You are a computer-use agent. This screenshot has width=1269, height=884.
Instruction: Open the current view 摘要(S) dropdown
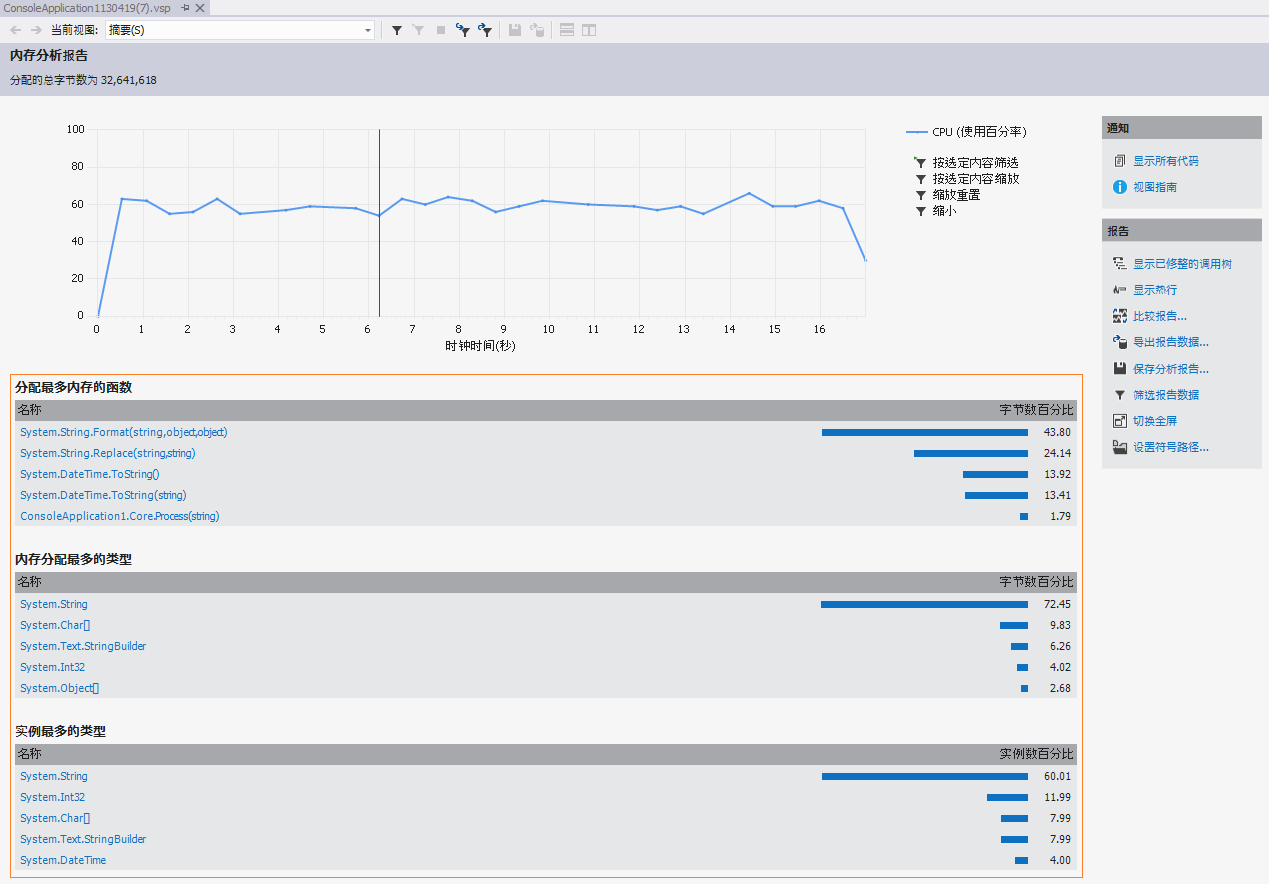point(368,30)
